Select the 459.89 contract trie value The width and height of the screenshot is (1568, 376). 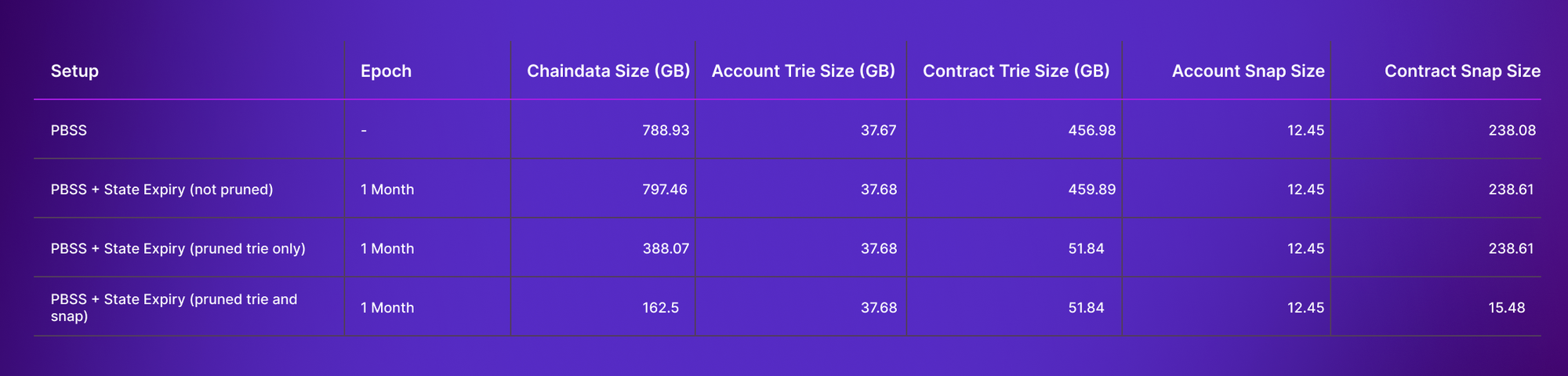tap(1091, 190)
